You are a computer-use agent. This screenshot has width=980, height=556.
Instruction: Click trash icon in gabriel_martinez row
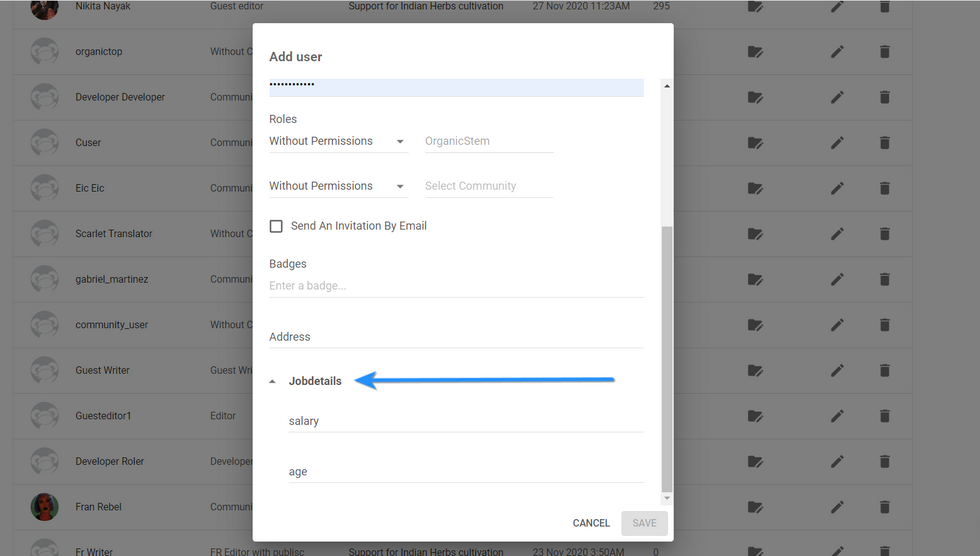click(x=884, y=280)
